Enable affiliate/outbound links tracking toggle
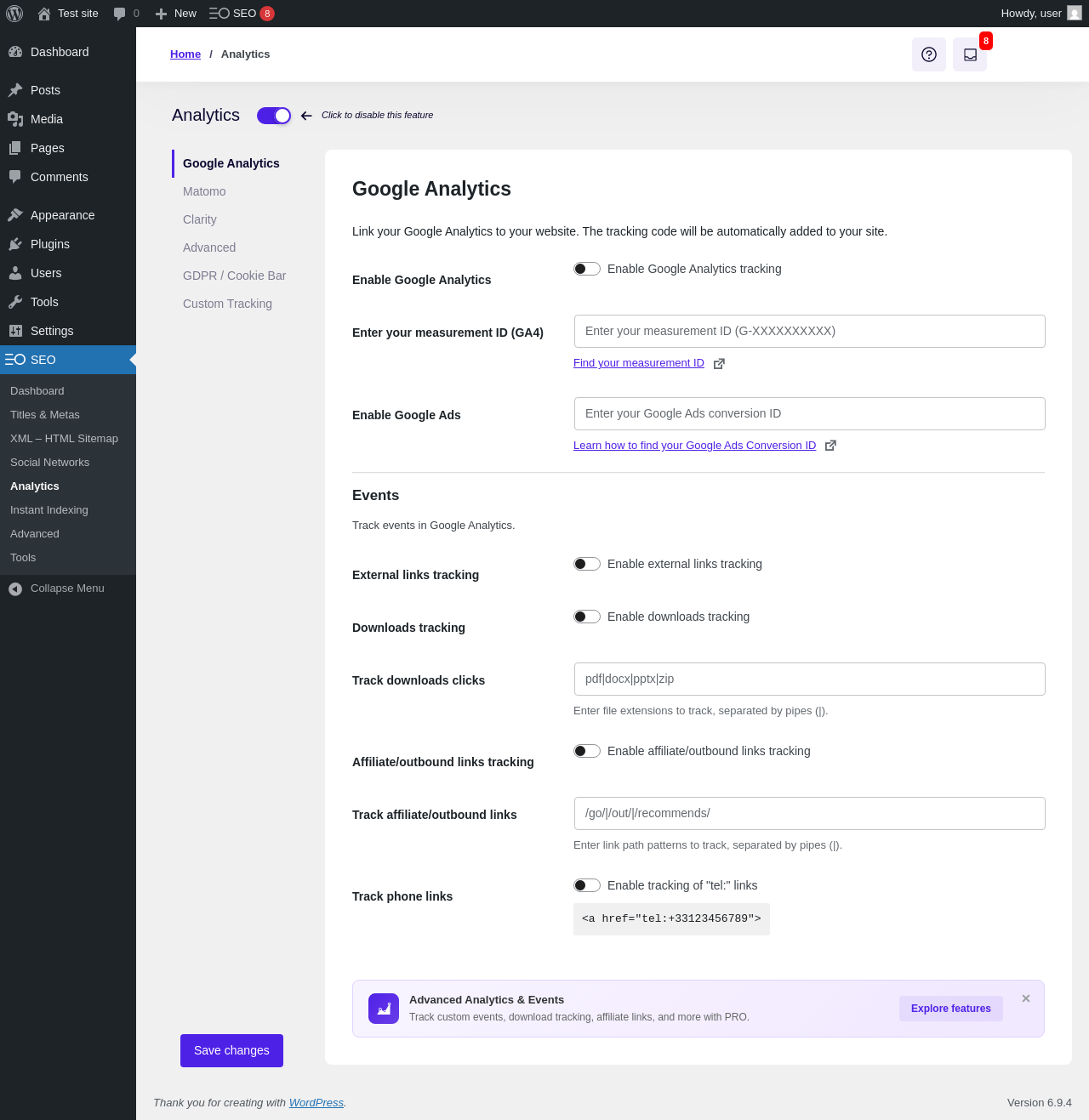Viewport: 1089px width, 1120px height. (587, 751)
